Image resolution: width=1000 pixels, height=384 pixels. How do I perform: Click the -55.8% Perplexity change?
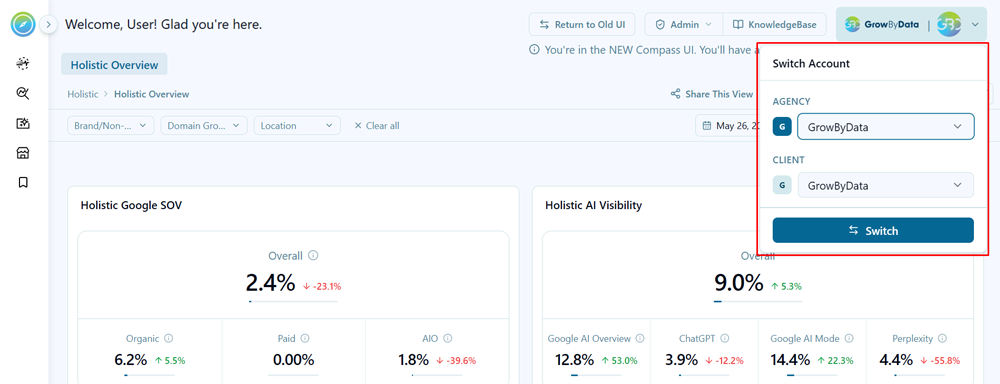(x=941, y=360)
